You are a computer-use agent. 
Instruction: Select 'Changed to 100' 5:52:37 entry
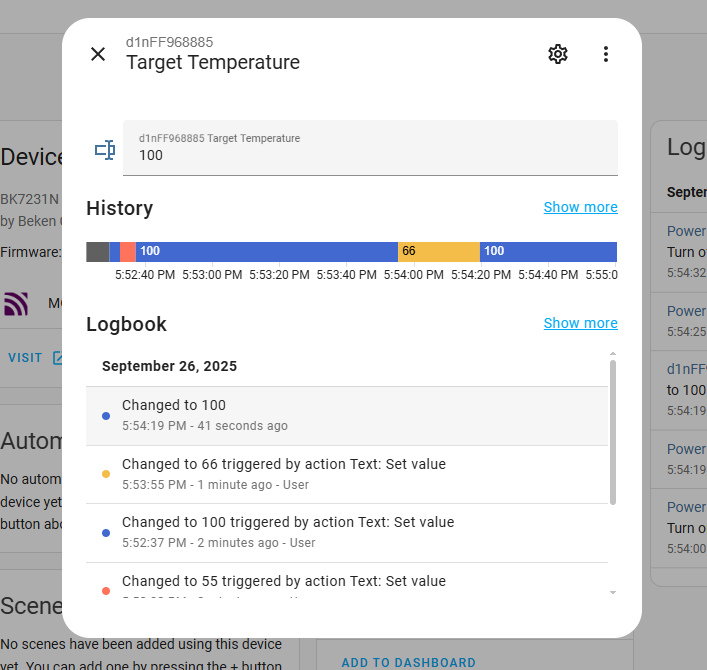click(x=346, y=531)
